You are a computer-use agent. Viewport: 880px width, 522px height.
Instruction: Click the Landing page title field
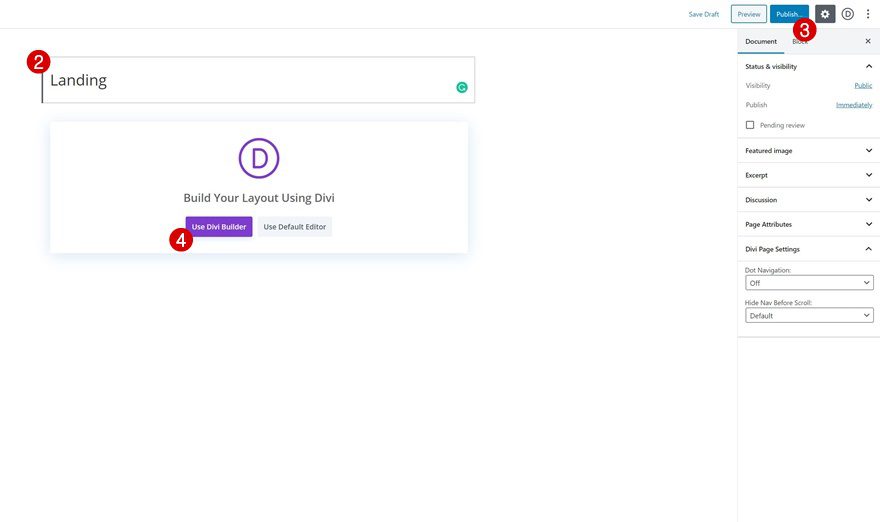coord(258,80)
